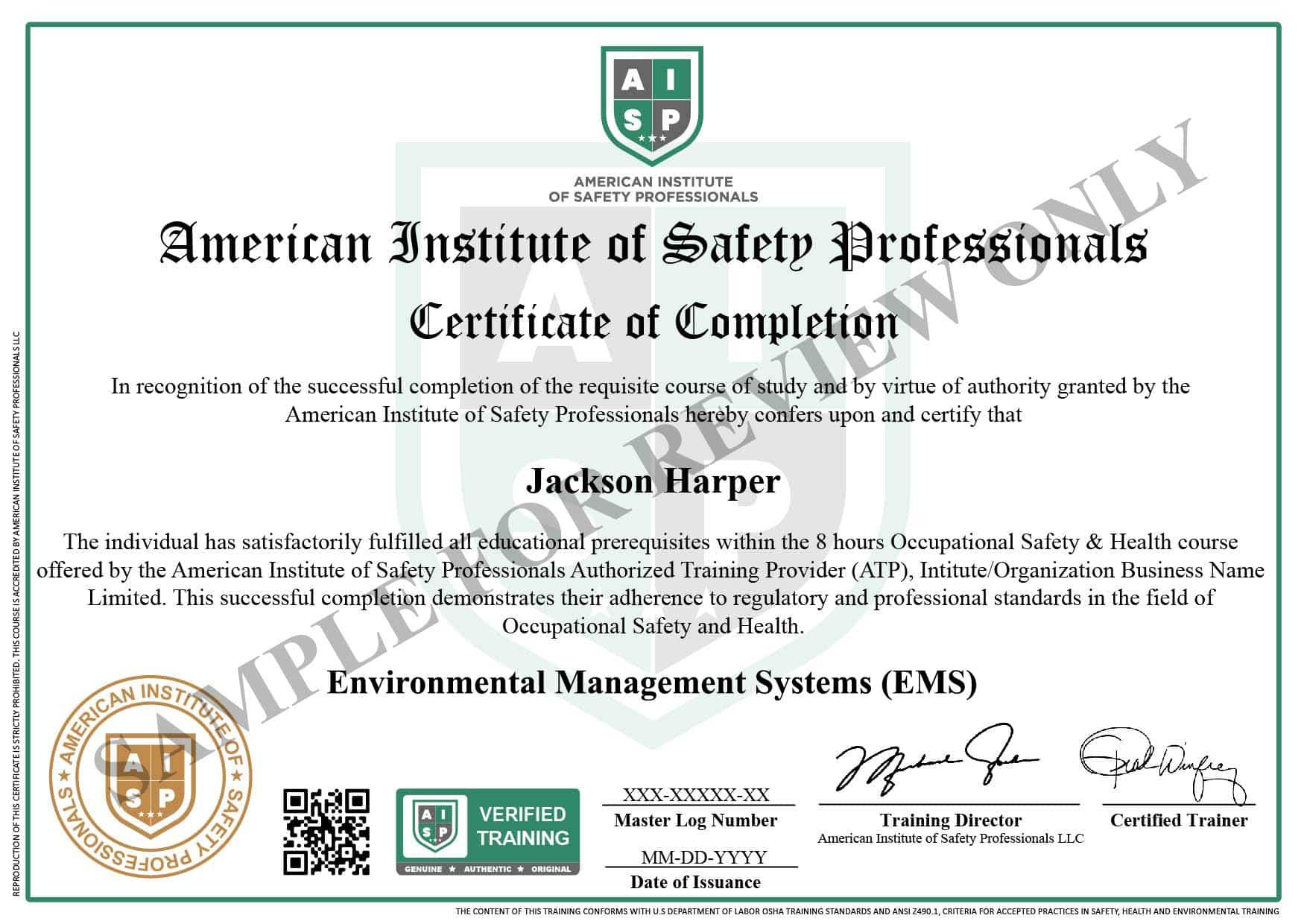Click the Date of Issuance label
The image size is (1307, 924).
(x=695, y=882)
